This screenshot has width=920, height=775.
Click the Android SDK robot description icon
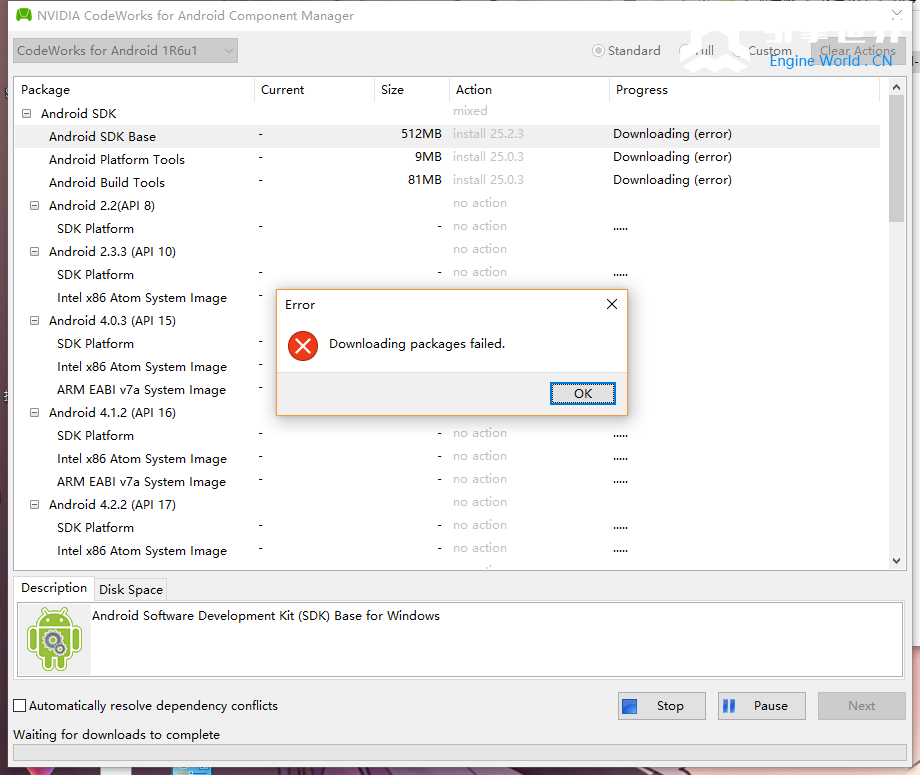coord(54,638)
